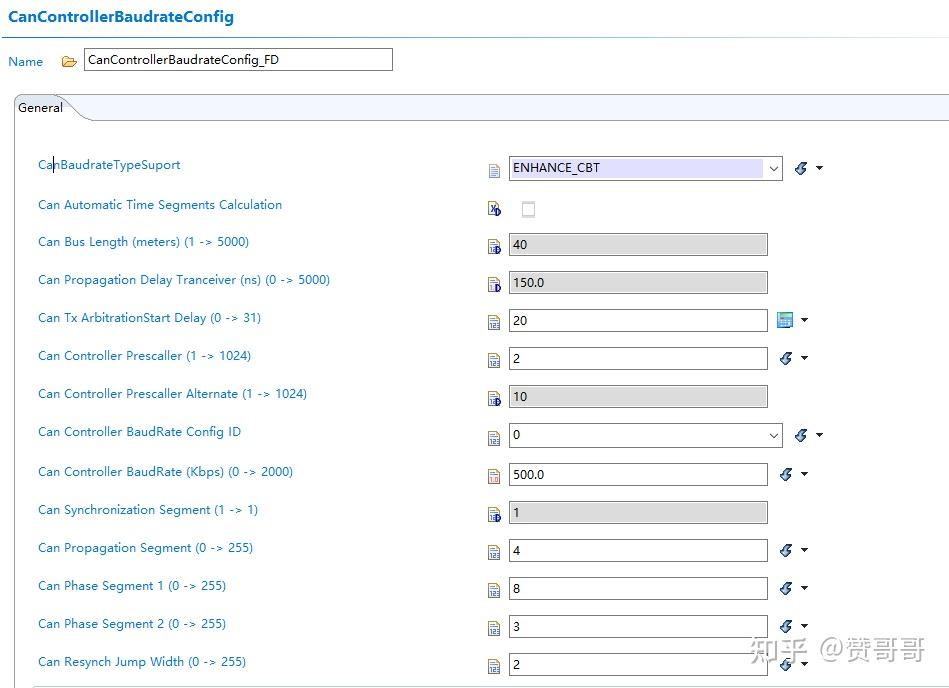
Task: Click the parameter icon for Can Controller Prescaller
Action: coord(494,361)
